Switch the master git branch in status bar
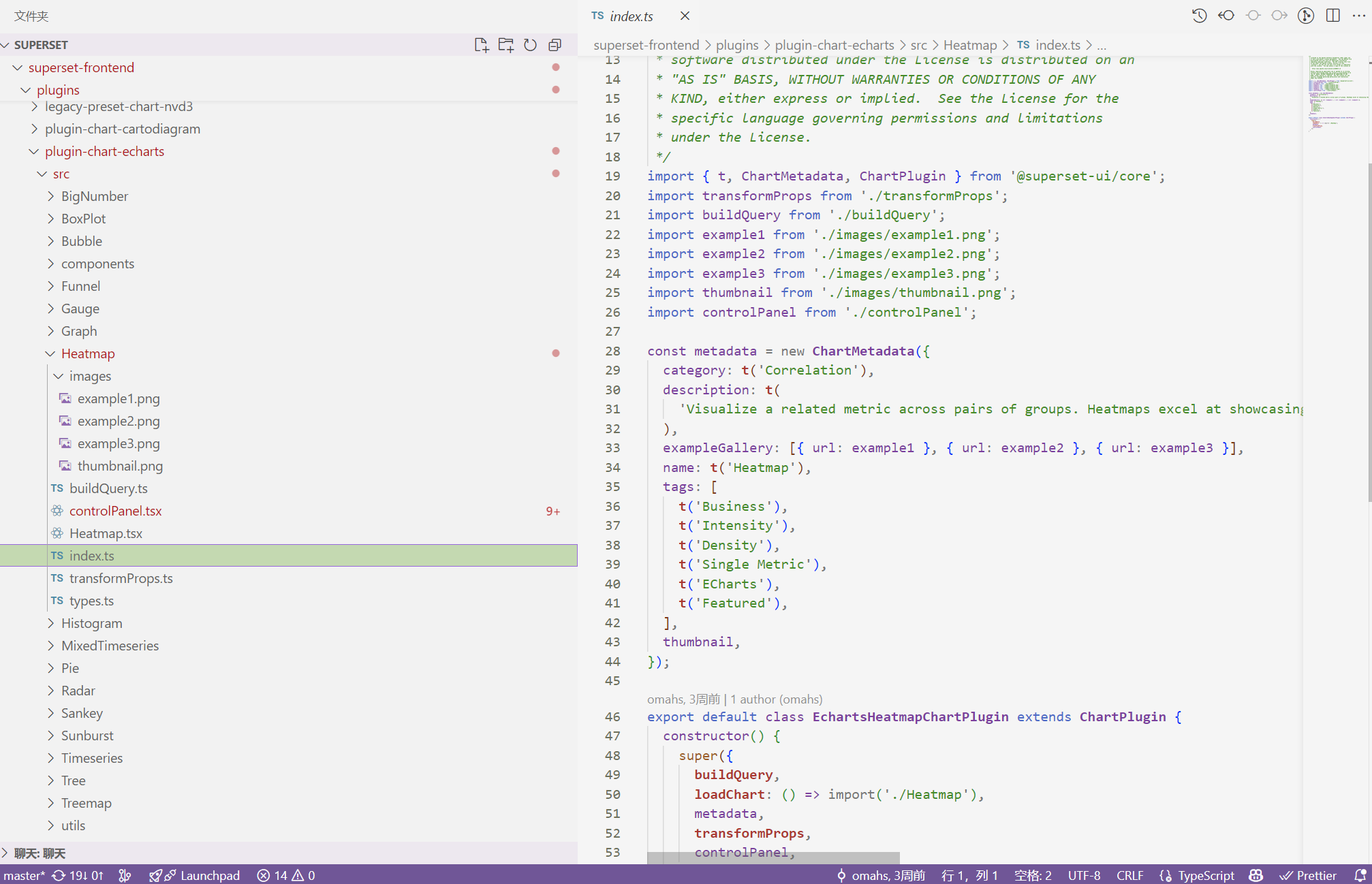The width and height of the screenshot is (1372, 884). pyautogui.click(x=24, y=875)
